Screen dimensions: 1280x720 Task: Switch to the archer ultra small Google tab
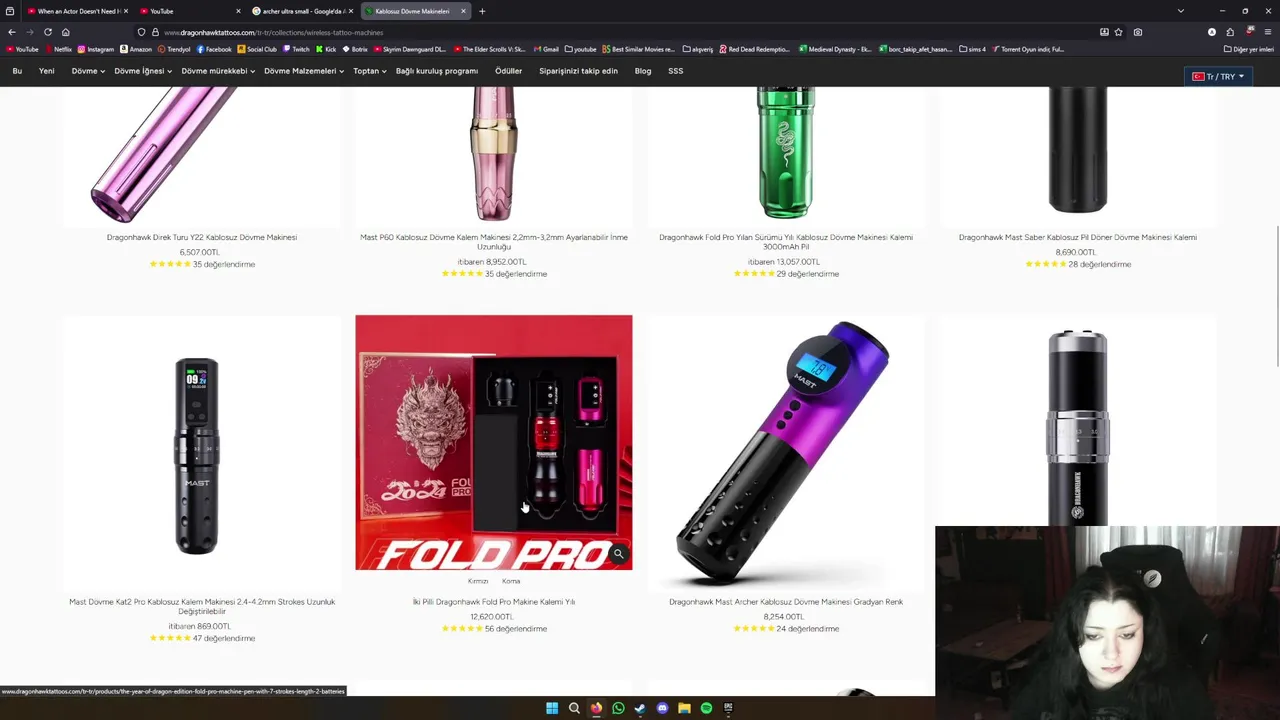pos(300,11)
